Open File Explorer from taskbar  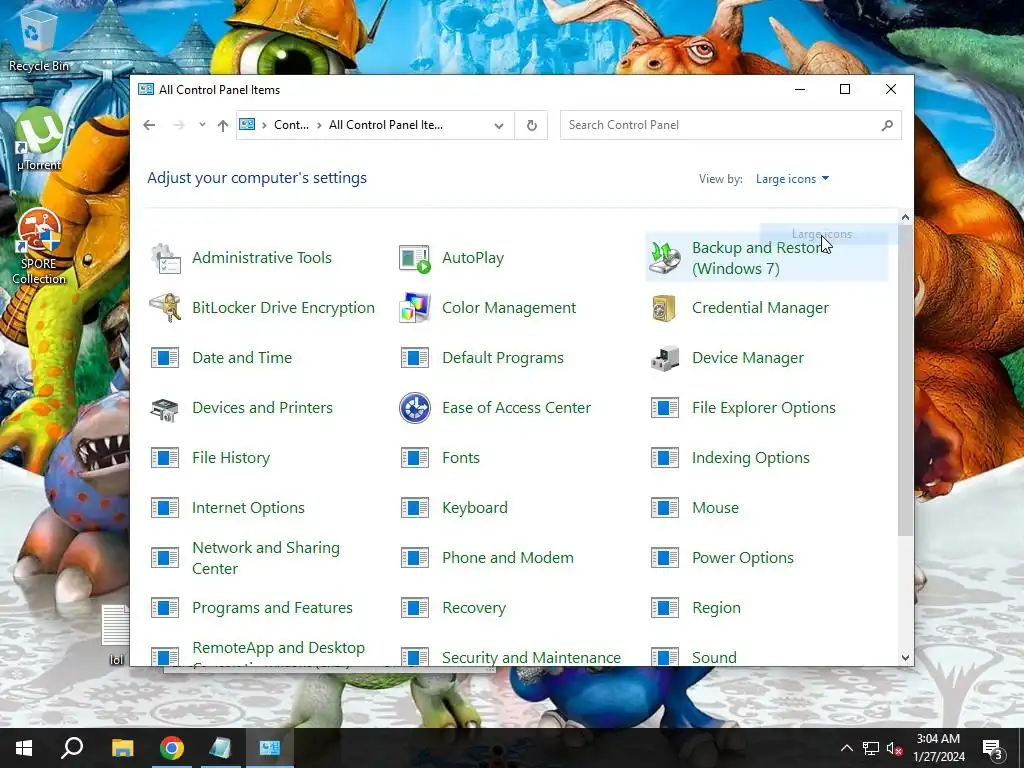pos(123,748)
